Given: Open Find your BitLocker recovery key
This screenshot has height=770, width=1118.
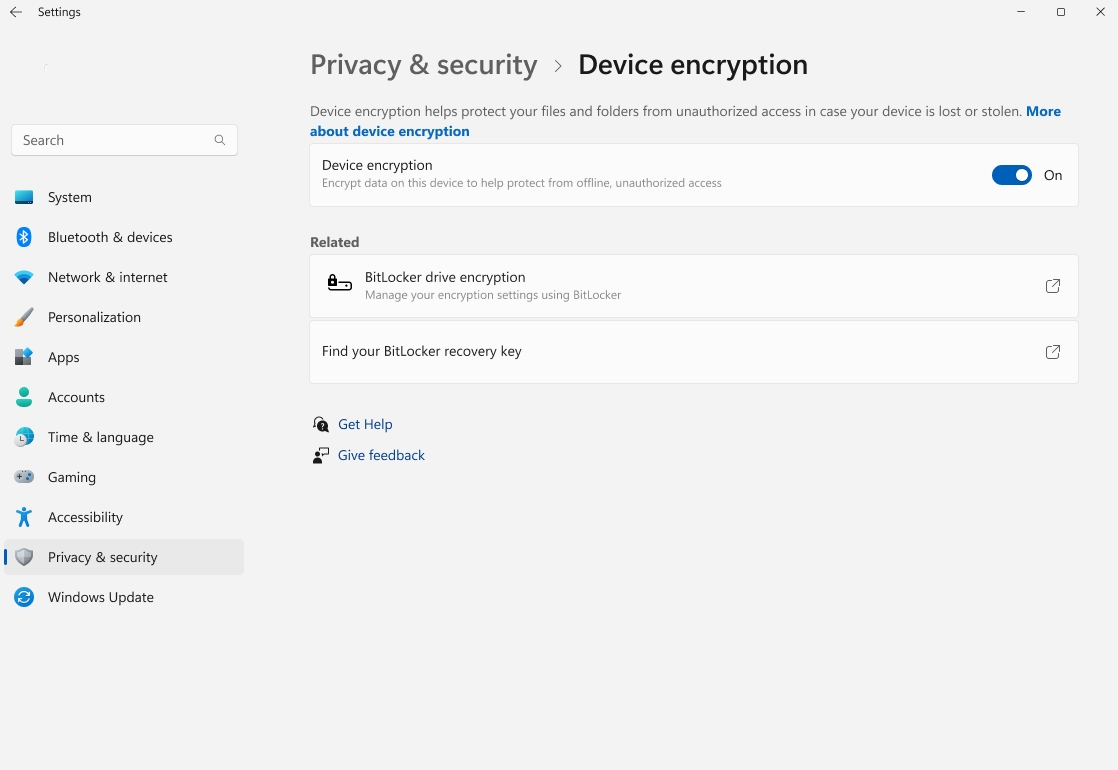Looking at the screenshot, I should coord(421,351).
